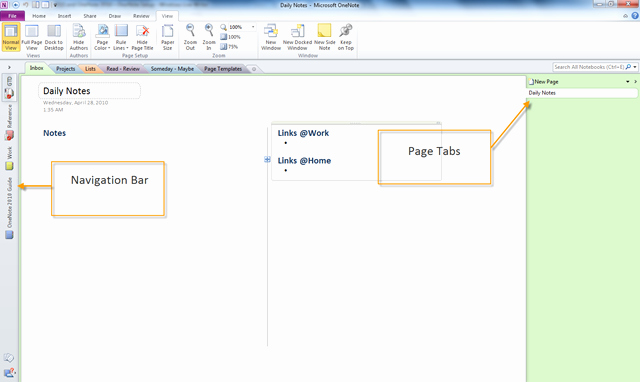
Task: Open the zoom percentage combo box
Action: (238, 27)
